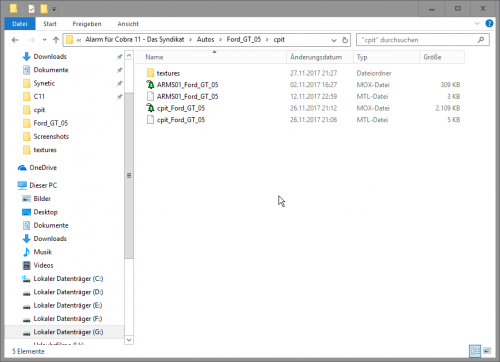Screen dimensions: 500x362
Task: Click the 02.11.2017 16:27 date cell
Action: [x=313, y=85]
